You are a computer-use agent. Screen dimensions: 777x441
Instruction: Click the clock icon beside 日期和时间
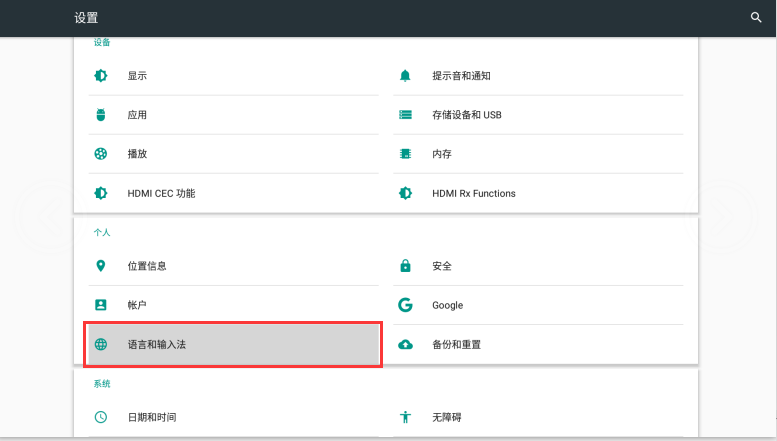pyautogui.click(x=100, y=417)
